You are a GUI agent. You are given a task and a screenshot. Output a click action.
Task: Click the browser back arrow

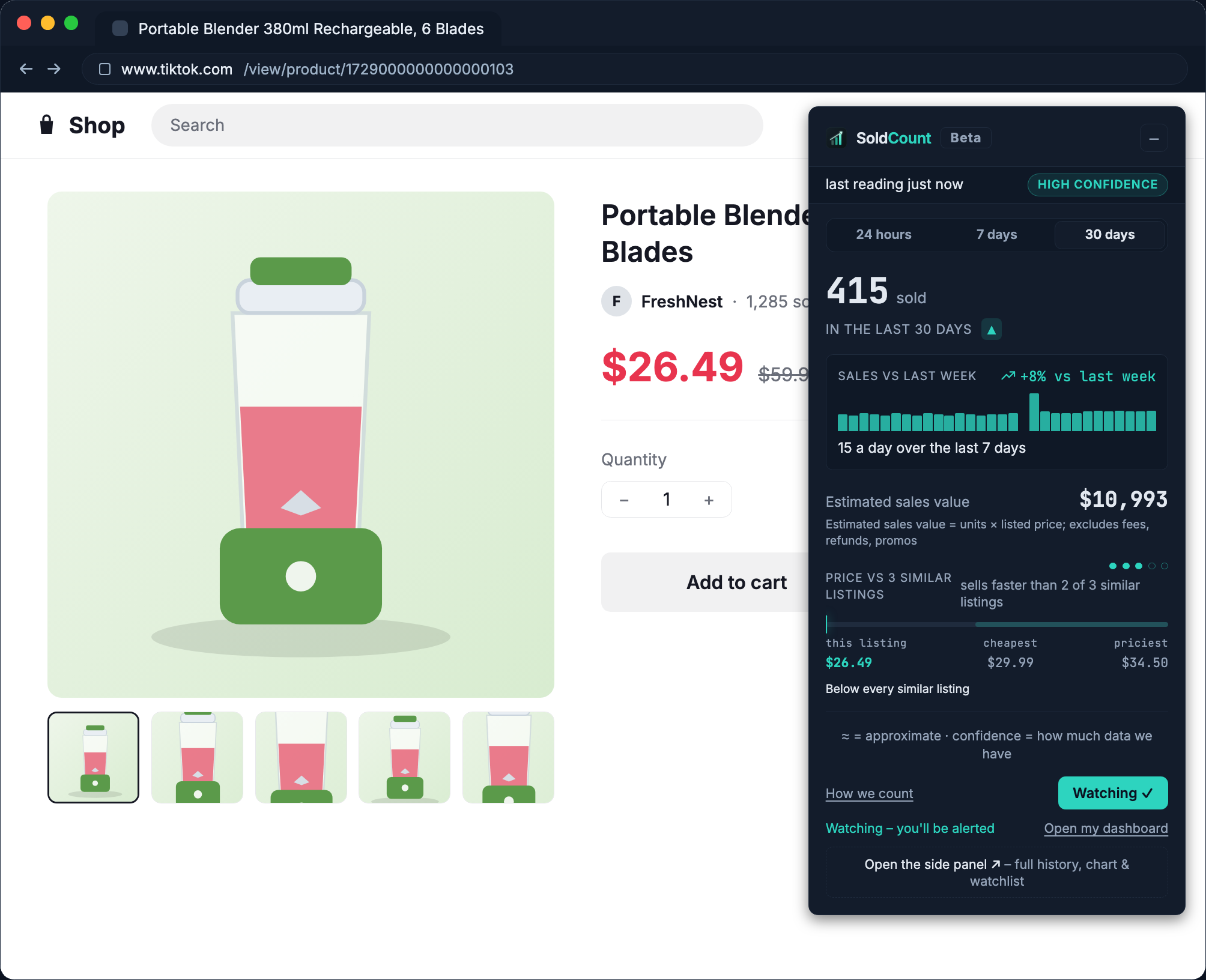point(26,69)
